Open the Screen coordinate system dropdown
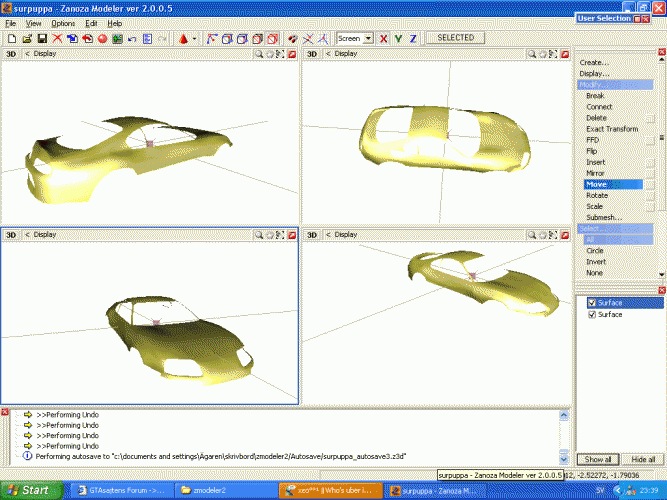Viewport: 667px width, 500px height. 368,38
